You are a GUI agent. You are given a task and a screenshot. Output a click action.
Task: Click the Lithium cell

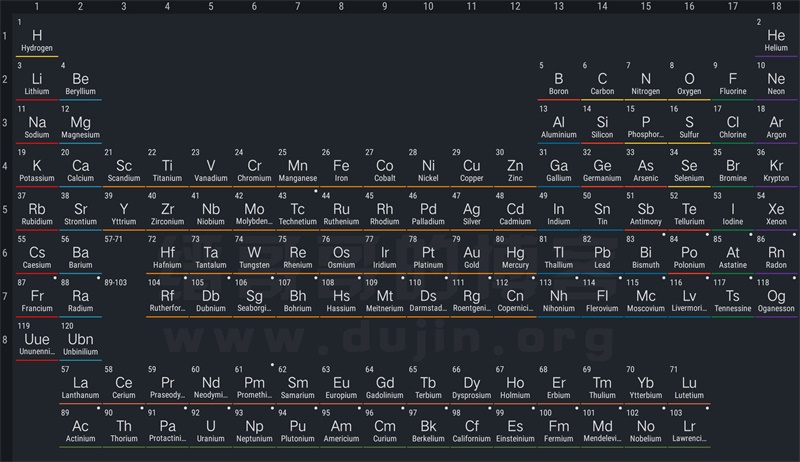coord(37,80)
